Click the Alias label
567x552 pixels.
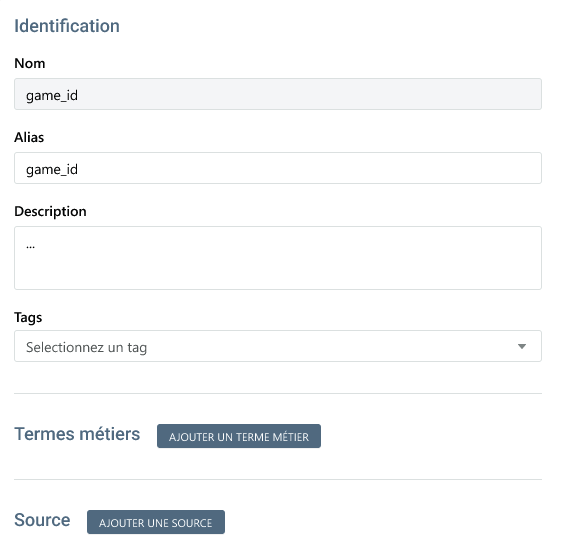click(29, 137)
